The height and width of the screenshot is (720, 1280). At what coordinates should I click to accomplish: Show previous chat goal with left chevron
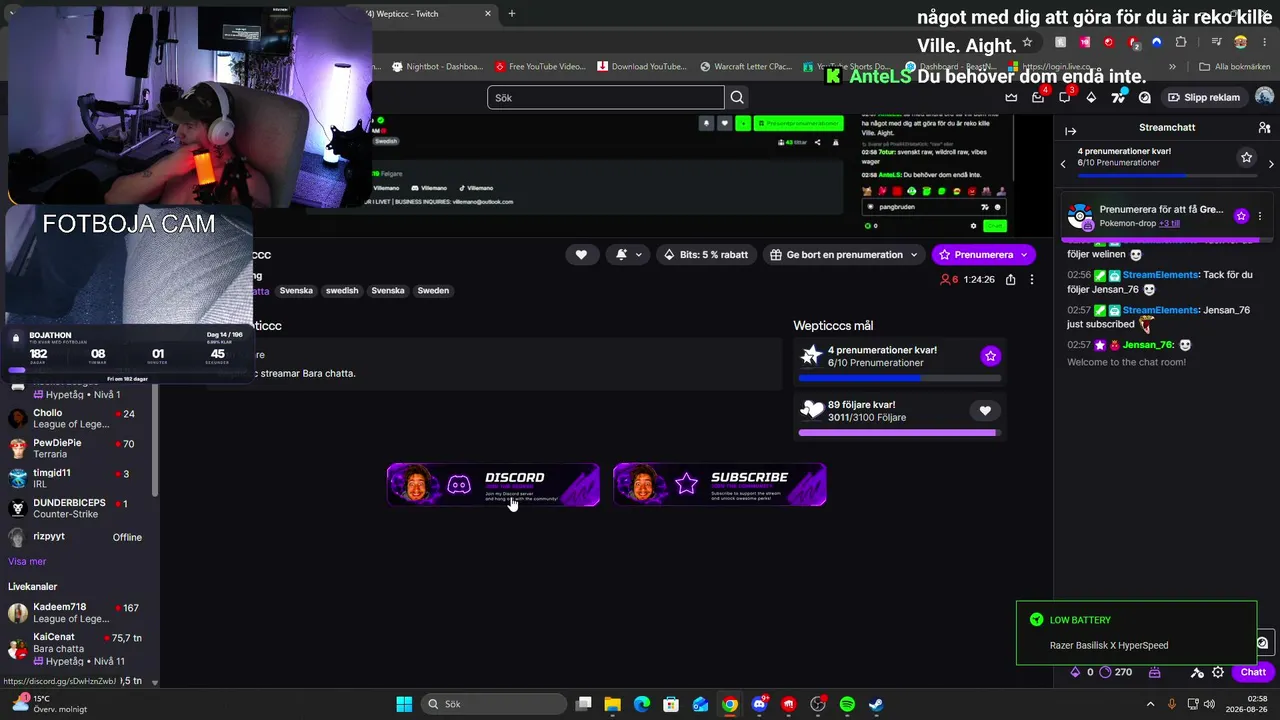(x=1063, y=164)
